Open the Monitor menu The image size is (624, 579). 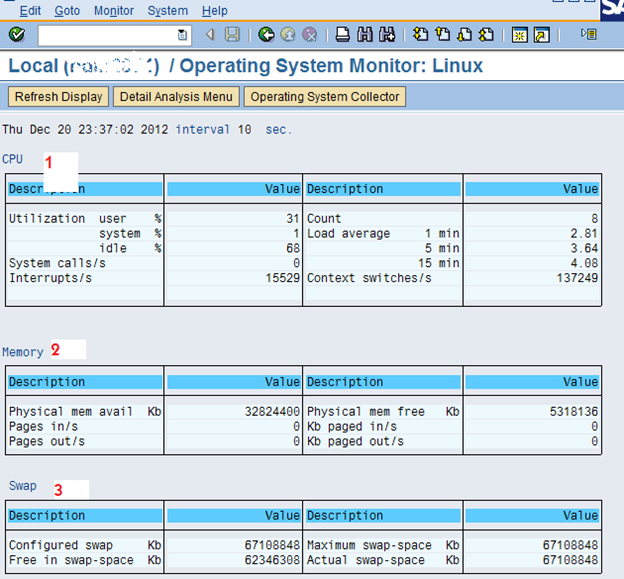[114, 11]
